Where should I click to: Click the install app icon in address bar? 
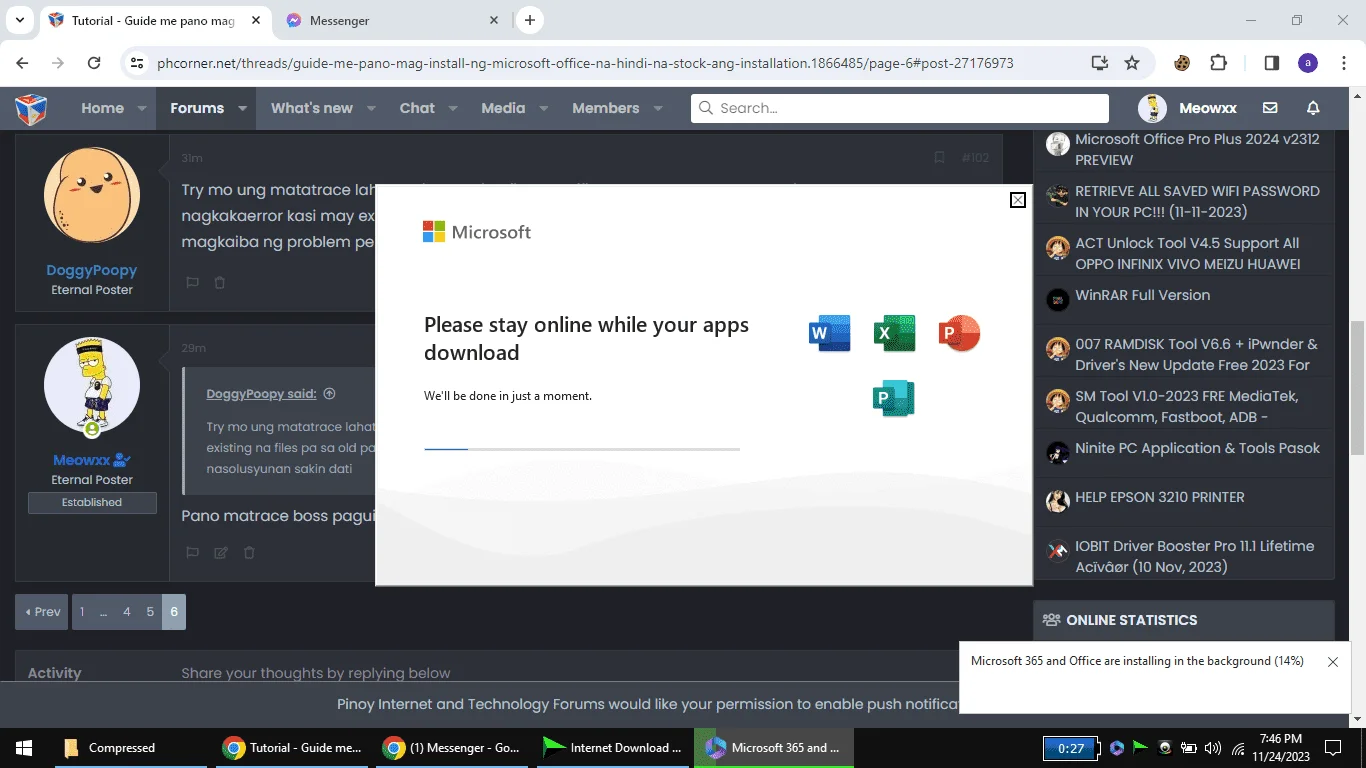pyautogui.click(x=1100, y=63)
